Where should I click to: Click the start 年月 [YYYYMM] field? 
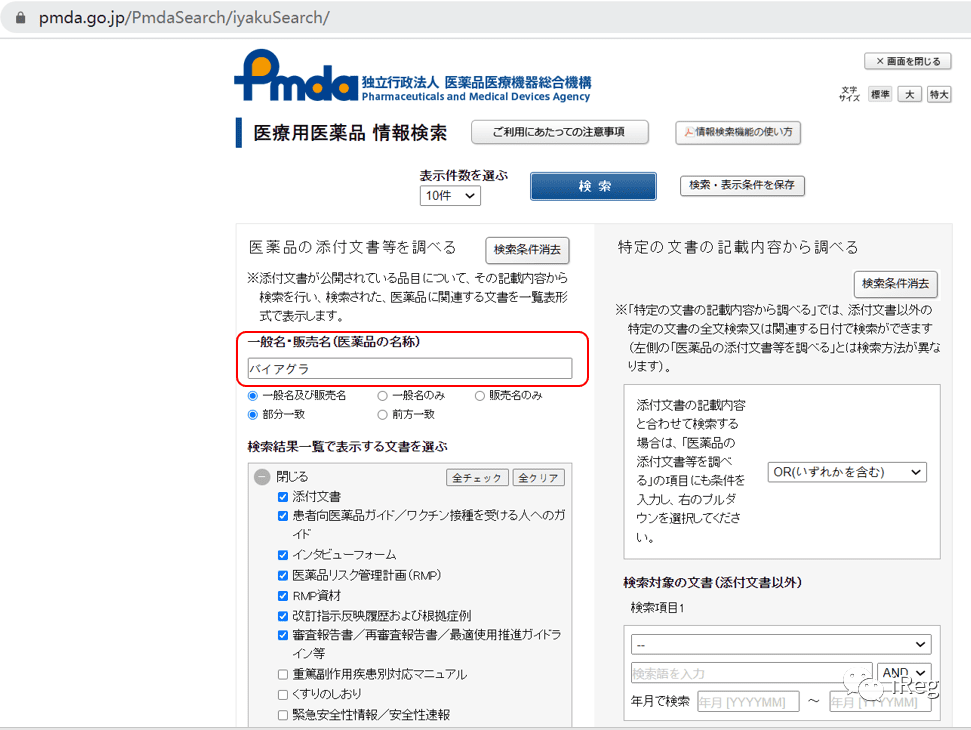coord(748,702)
